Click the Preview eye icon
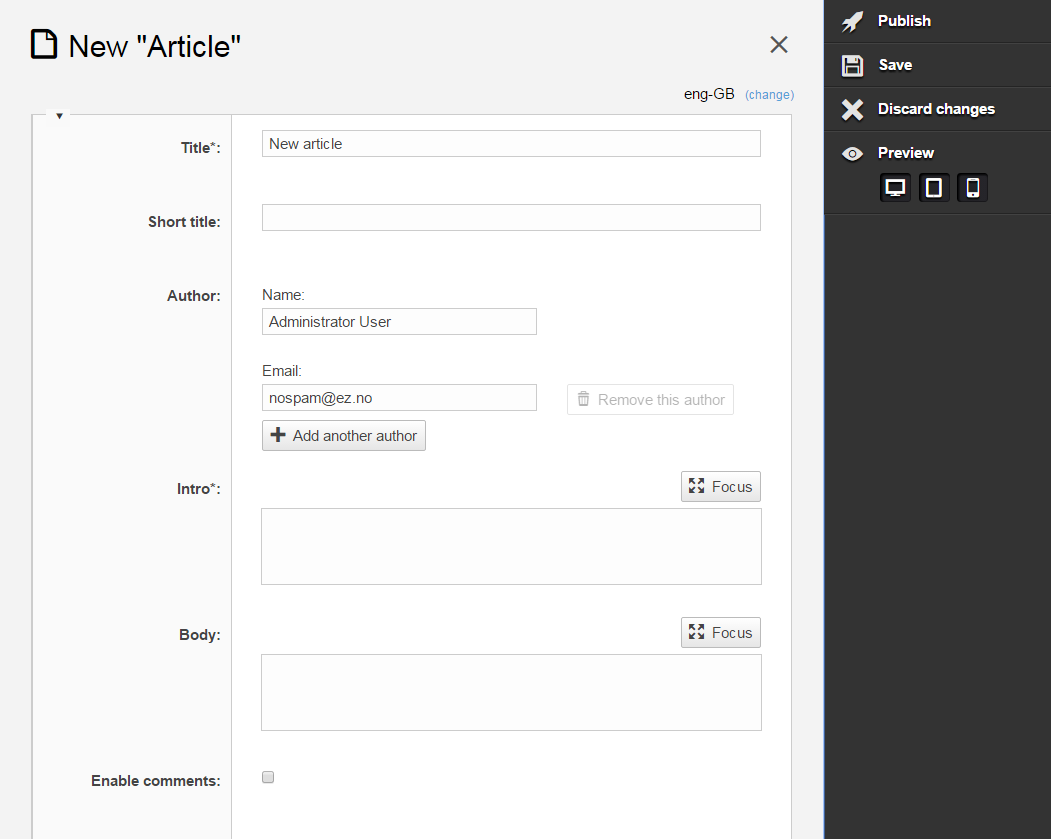The height and width of the screenshot is (839, 1051). click(x=853, y=153)
